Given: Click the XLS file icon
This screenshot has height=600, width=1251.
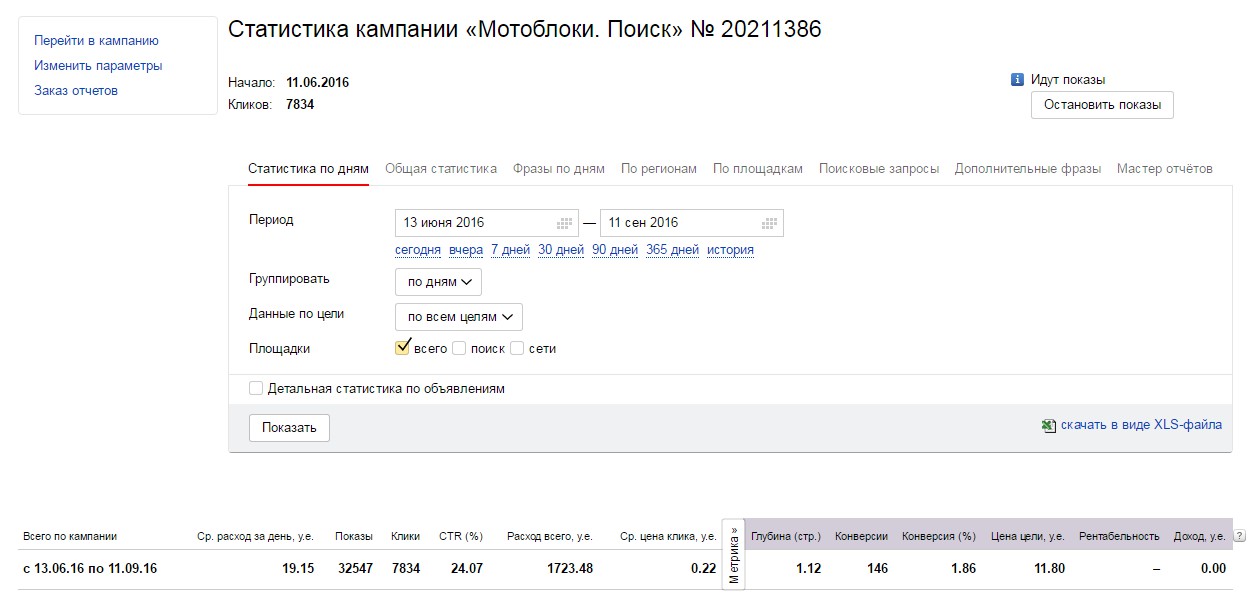Looking at the screenshot, I should point(1049,425).
